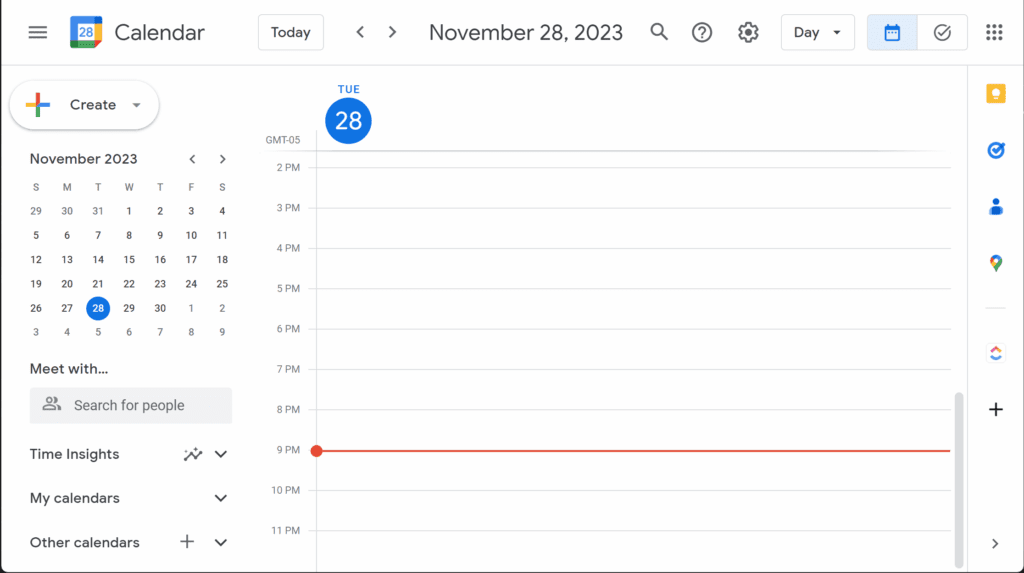Screen dimensions: 1024x573
Task: Go to next day arrow
Action: pyautogui.click(x=392, y=32)
